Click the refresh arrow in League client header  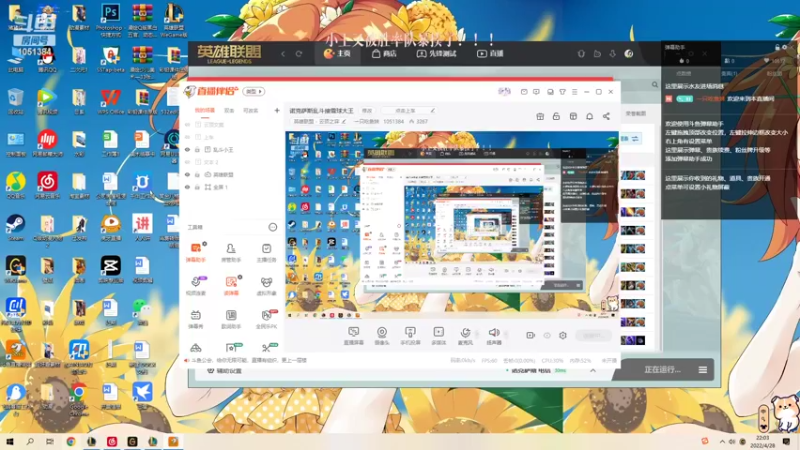[299, 54]
